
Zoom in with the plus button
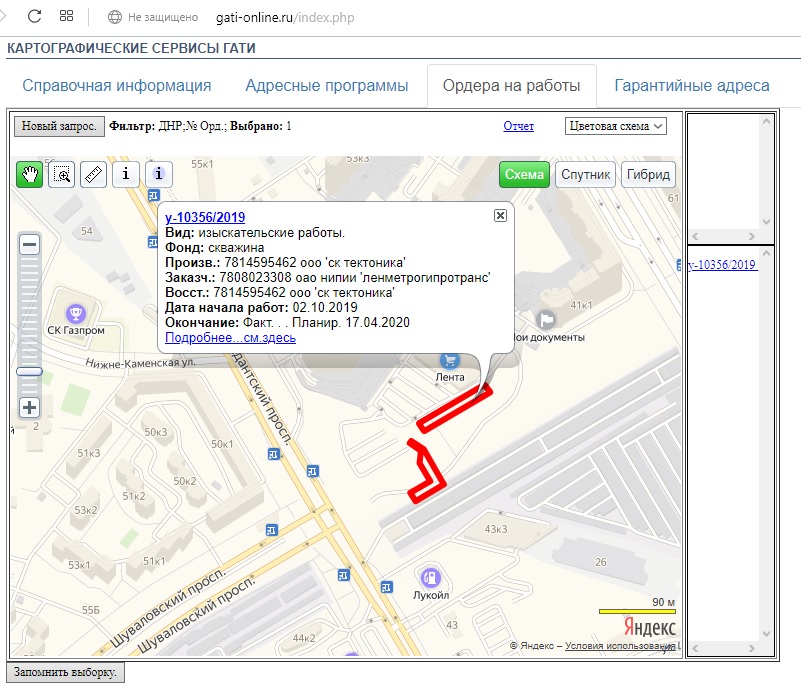(x=30, y=408)
